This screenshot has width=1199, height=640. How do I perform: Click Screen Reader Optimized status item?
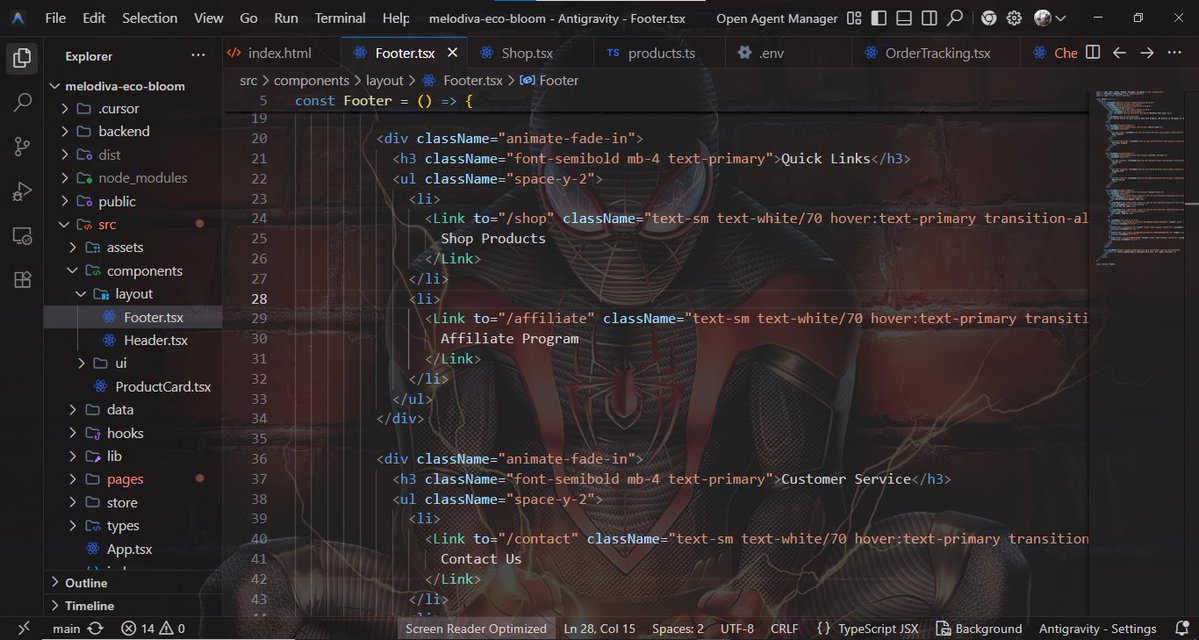[x=476, y=629]
